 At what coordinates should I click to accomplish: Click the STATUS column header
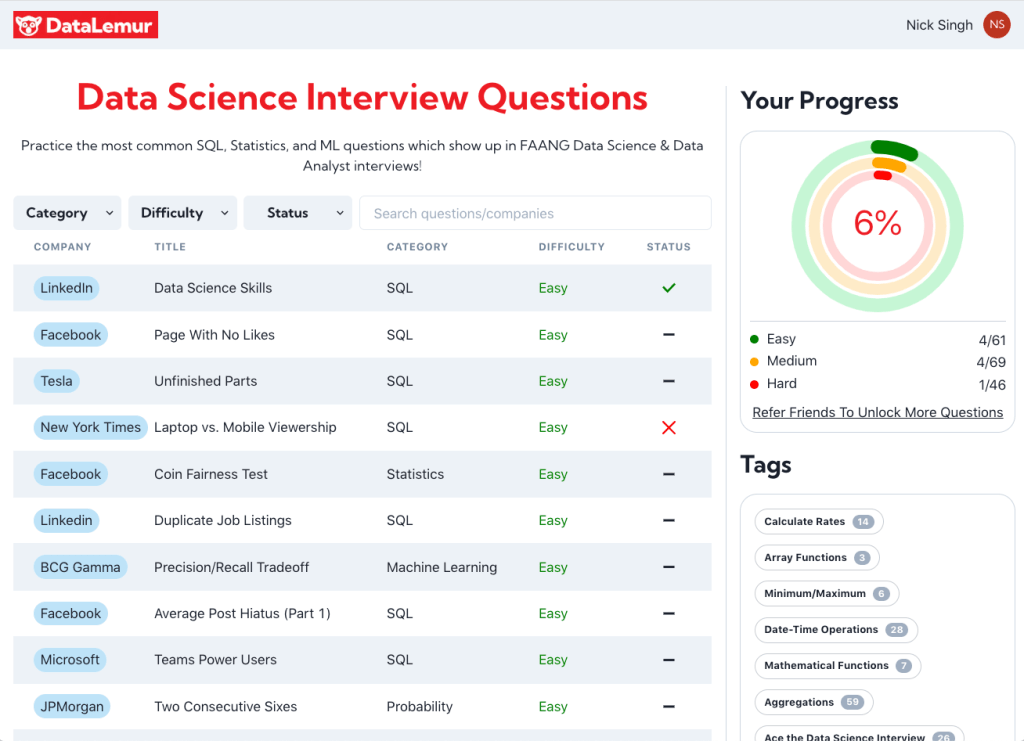[x=669, y=247]
